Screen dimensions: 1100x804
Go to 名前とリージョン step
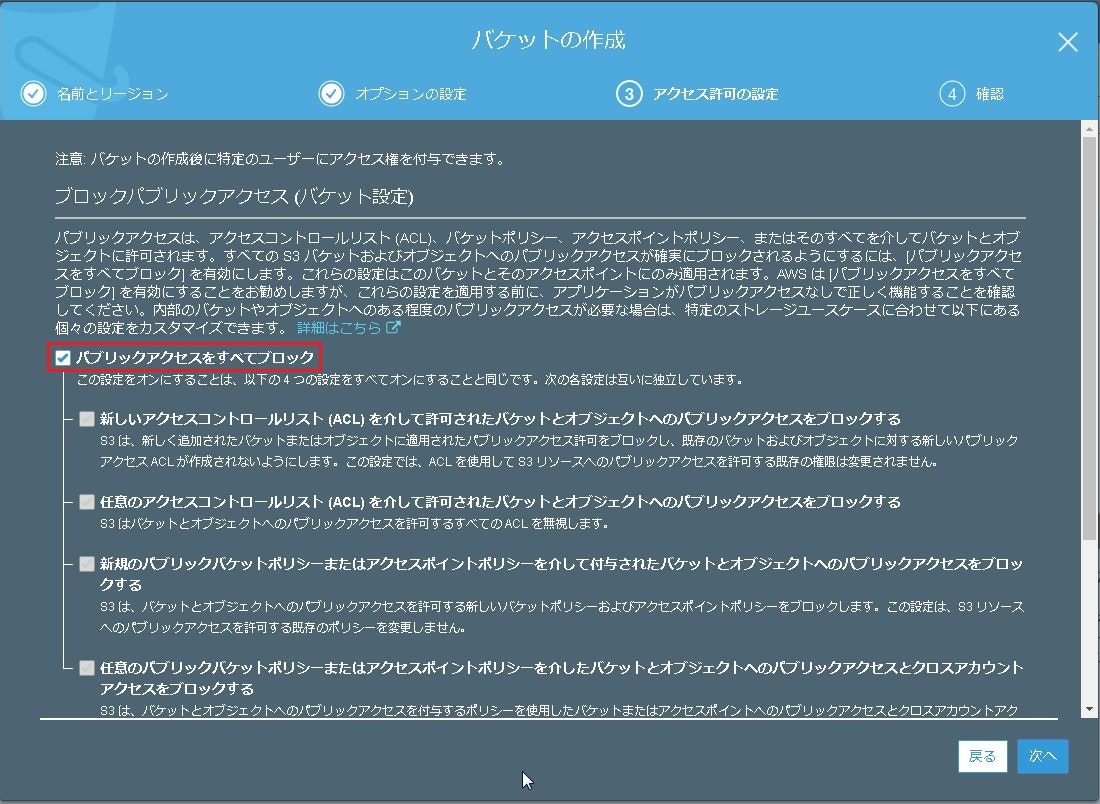point(113,94)
